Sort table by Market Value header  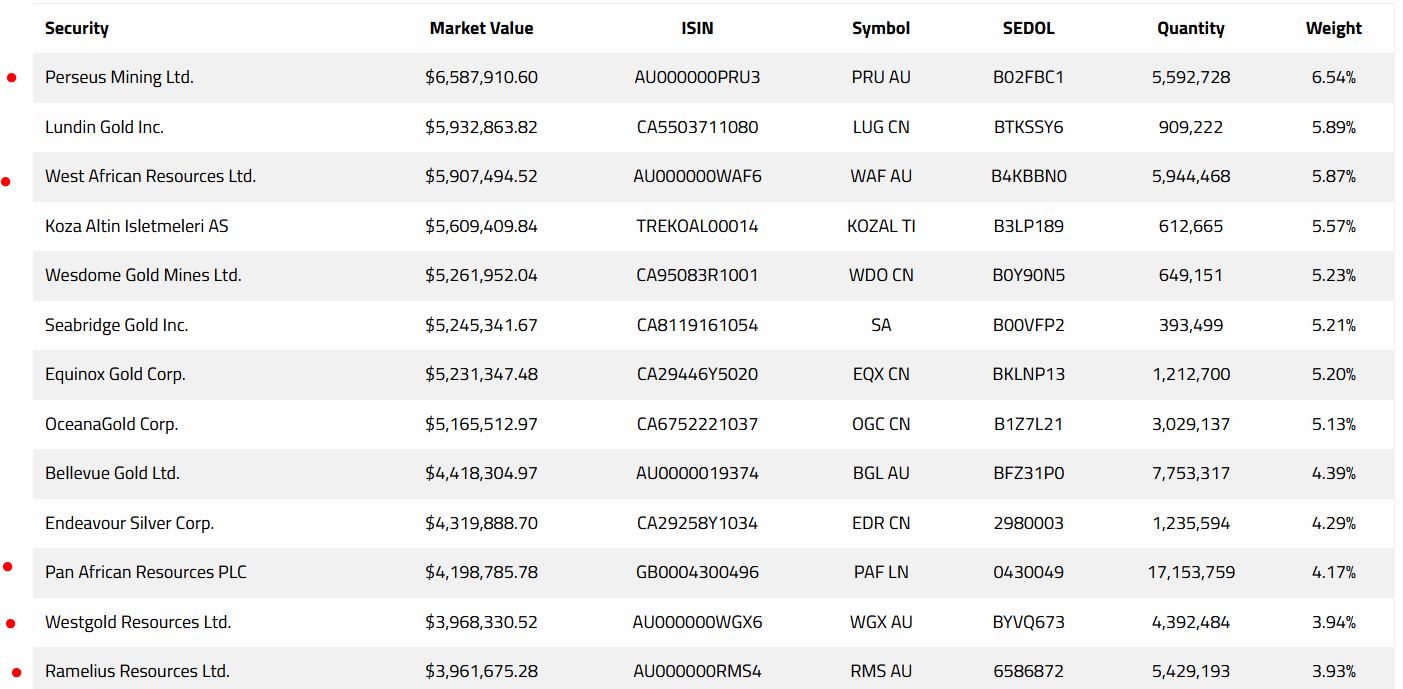(481, 28)
